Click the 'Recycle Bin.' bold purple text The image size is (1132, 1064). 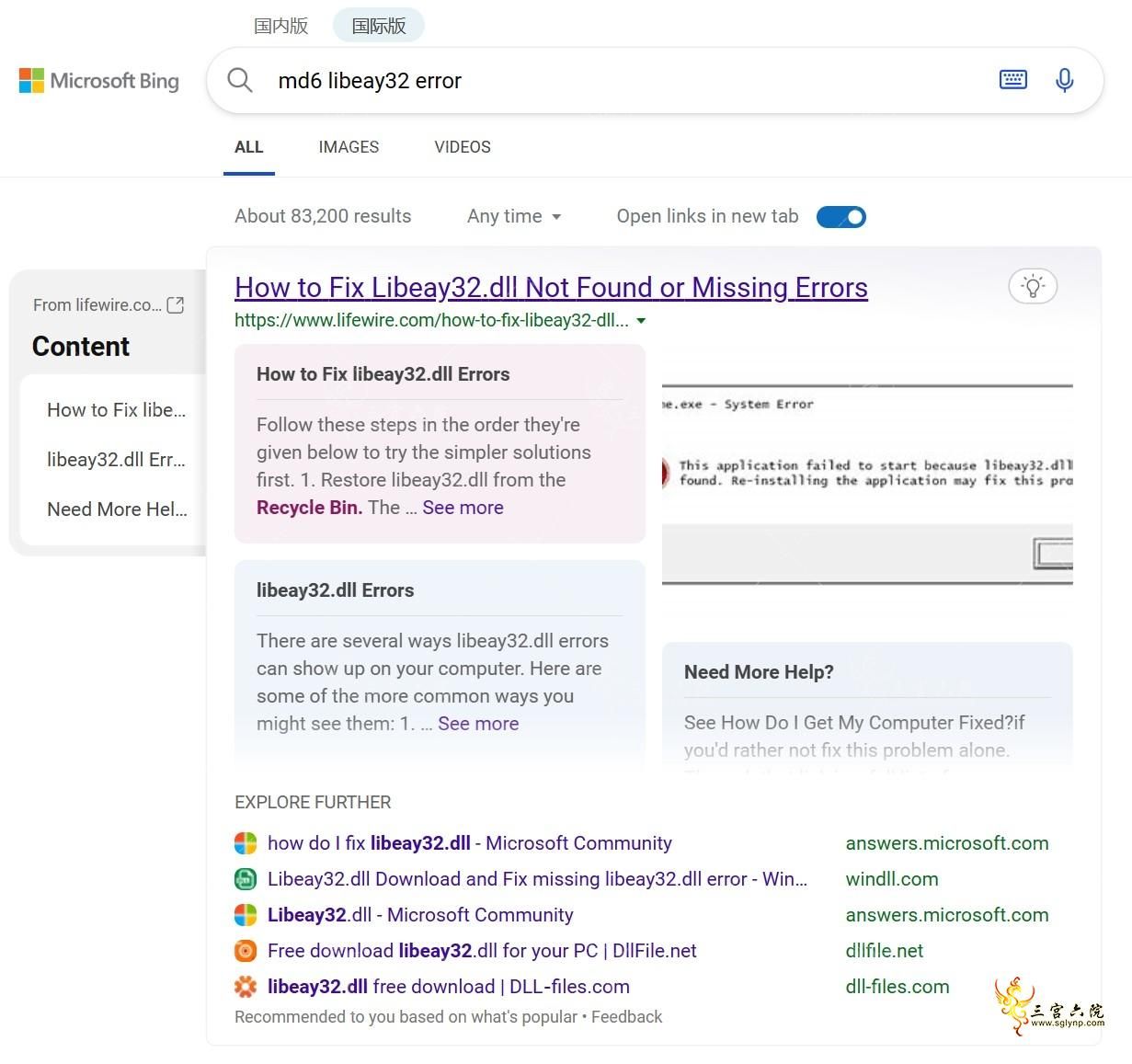(x=309, y=508)
